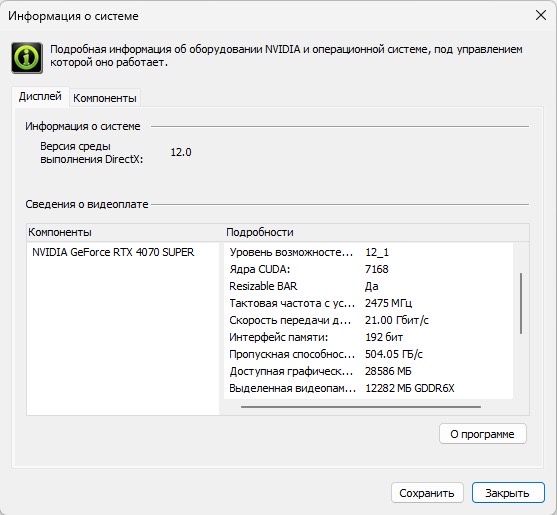Click the green NVIDIA info icon

27,58
